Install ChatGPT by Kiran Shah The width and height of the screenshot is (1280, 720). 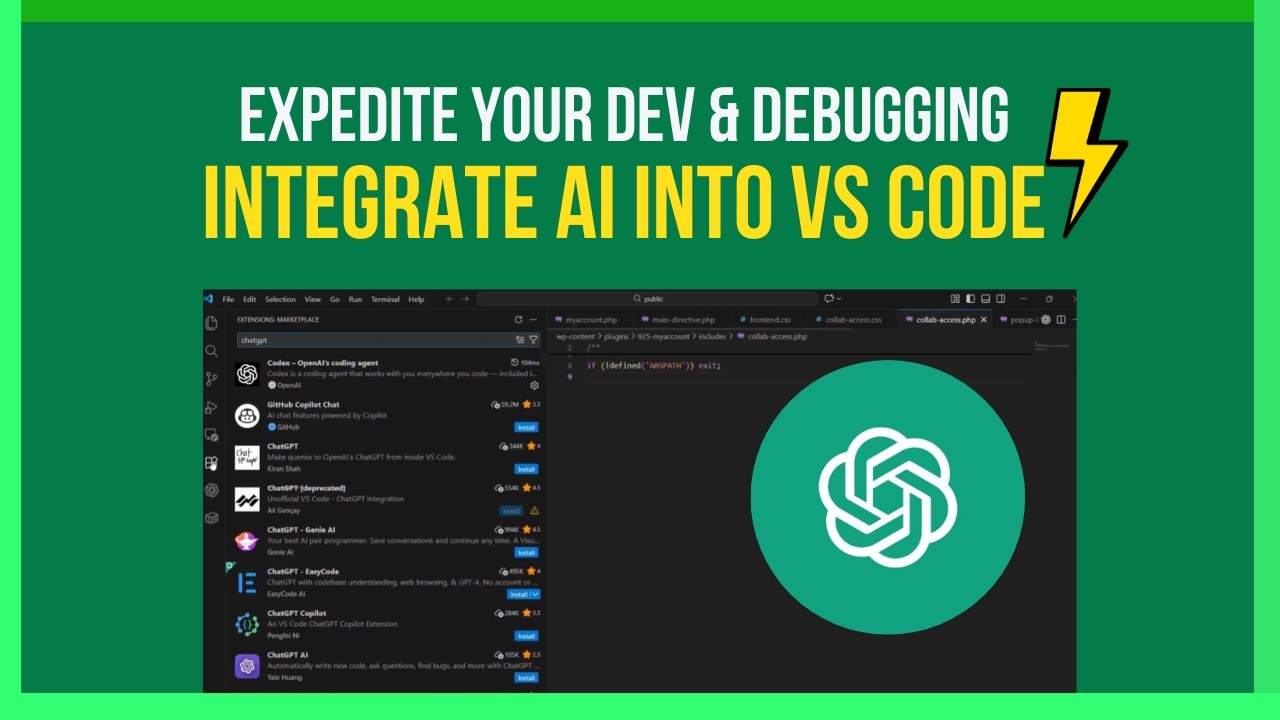[x=526, y=469]
